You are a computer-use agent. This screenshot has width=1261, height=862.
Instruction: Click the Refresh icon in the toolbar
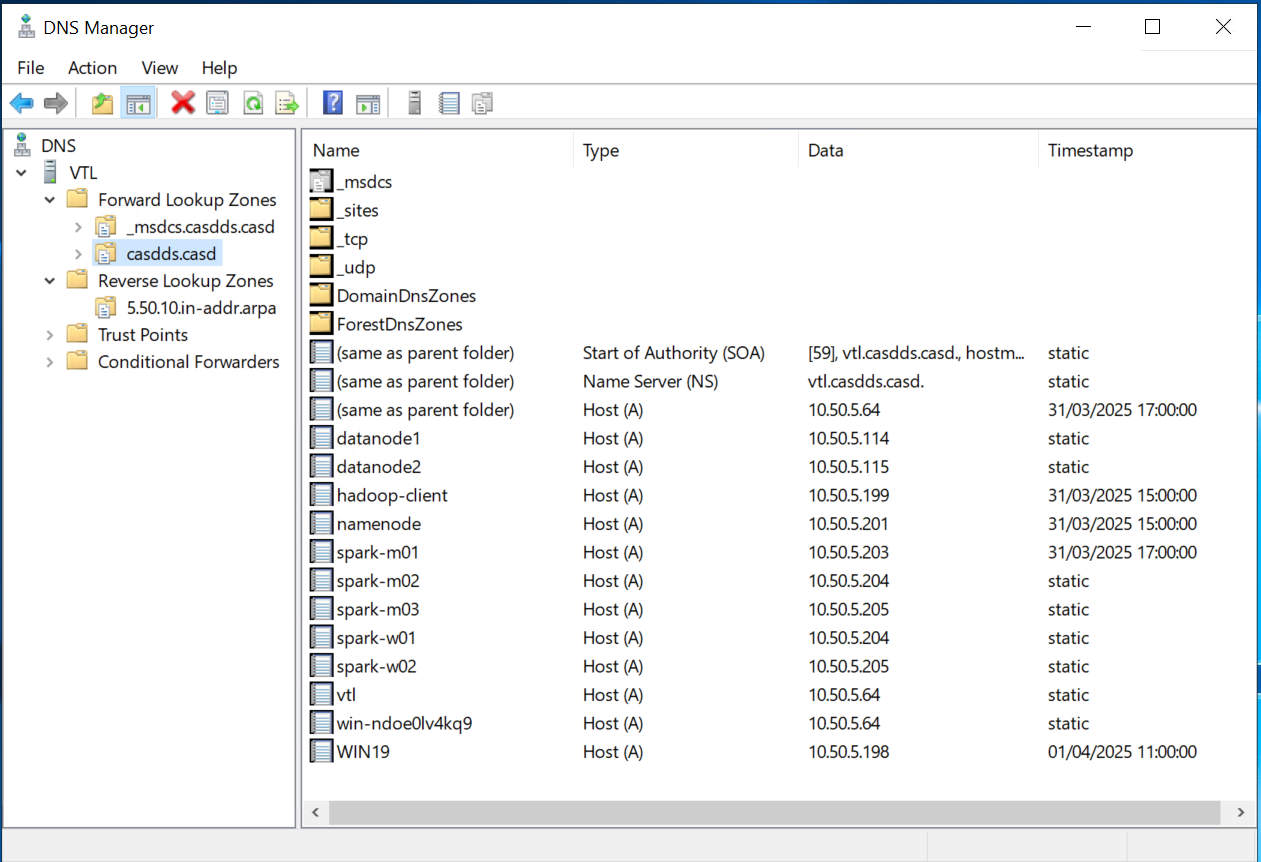coord(252,102)
